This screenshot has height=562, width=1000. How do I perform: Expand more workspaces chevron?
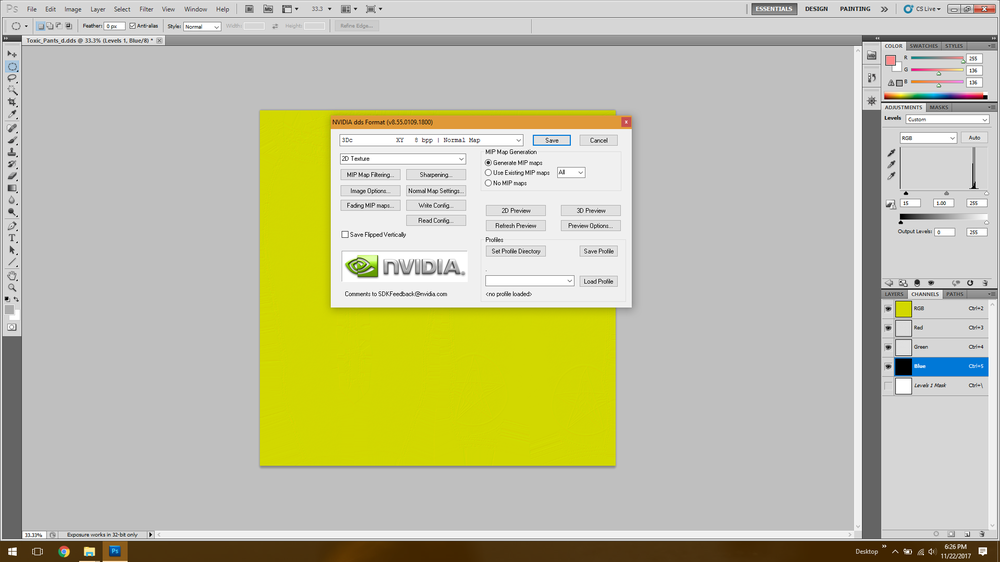click(884, 9)
